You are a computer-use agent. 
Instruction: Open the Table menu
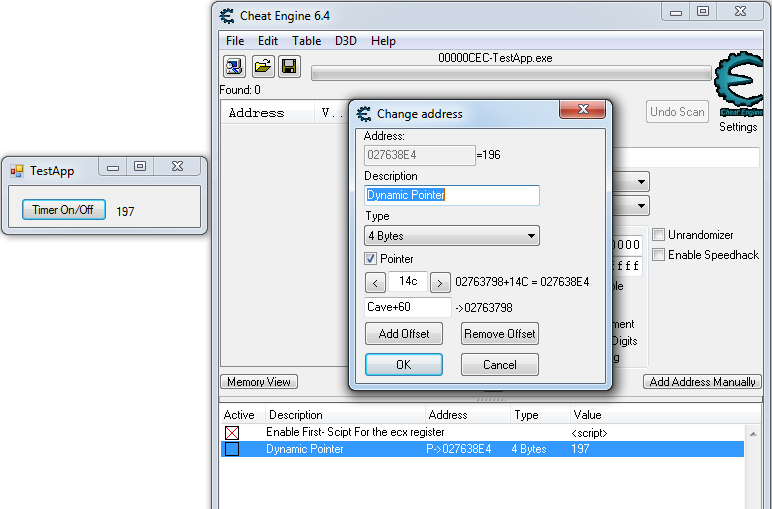pyautogui.click(x=306, y=41)
